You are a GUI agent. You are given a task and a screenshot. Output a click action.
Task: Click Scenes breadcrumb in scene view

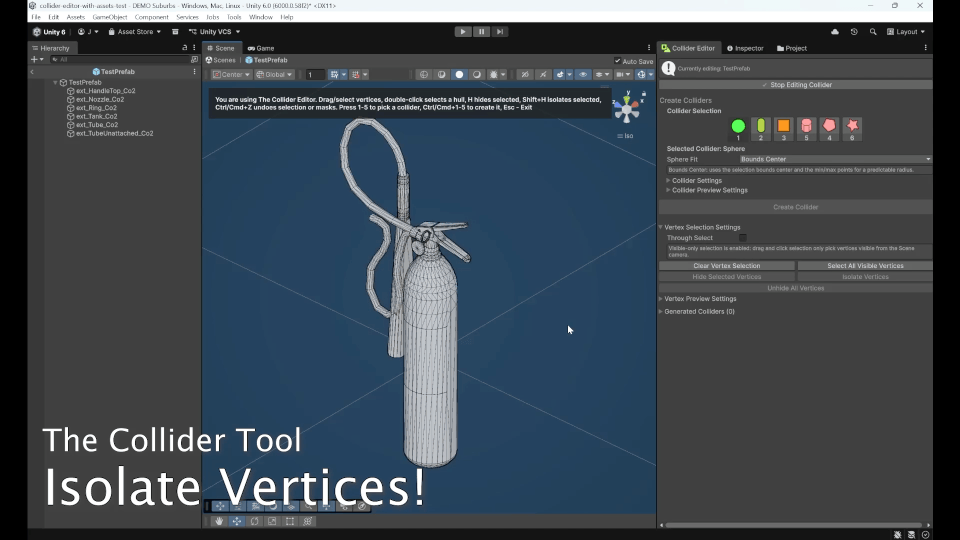tap(220, 60)
